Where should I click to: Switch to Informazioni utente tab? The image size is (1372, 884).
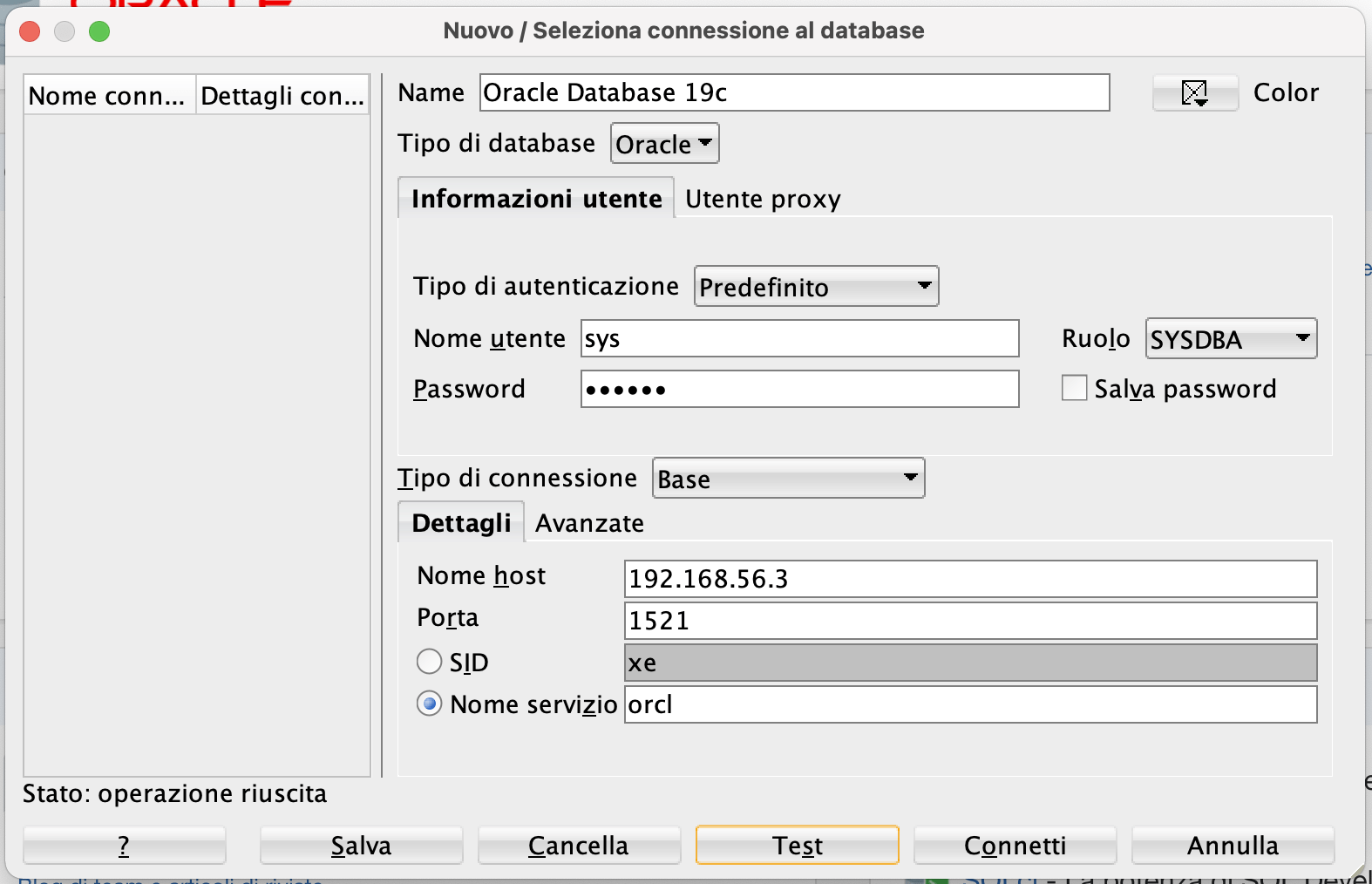[536, 199]
